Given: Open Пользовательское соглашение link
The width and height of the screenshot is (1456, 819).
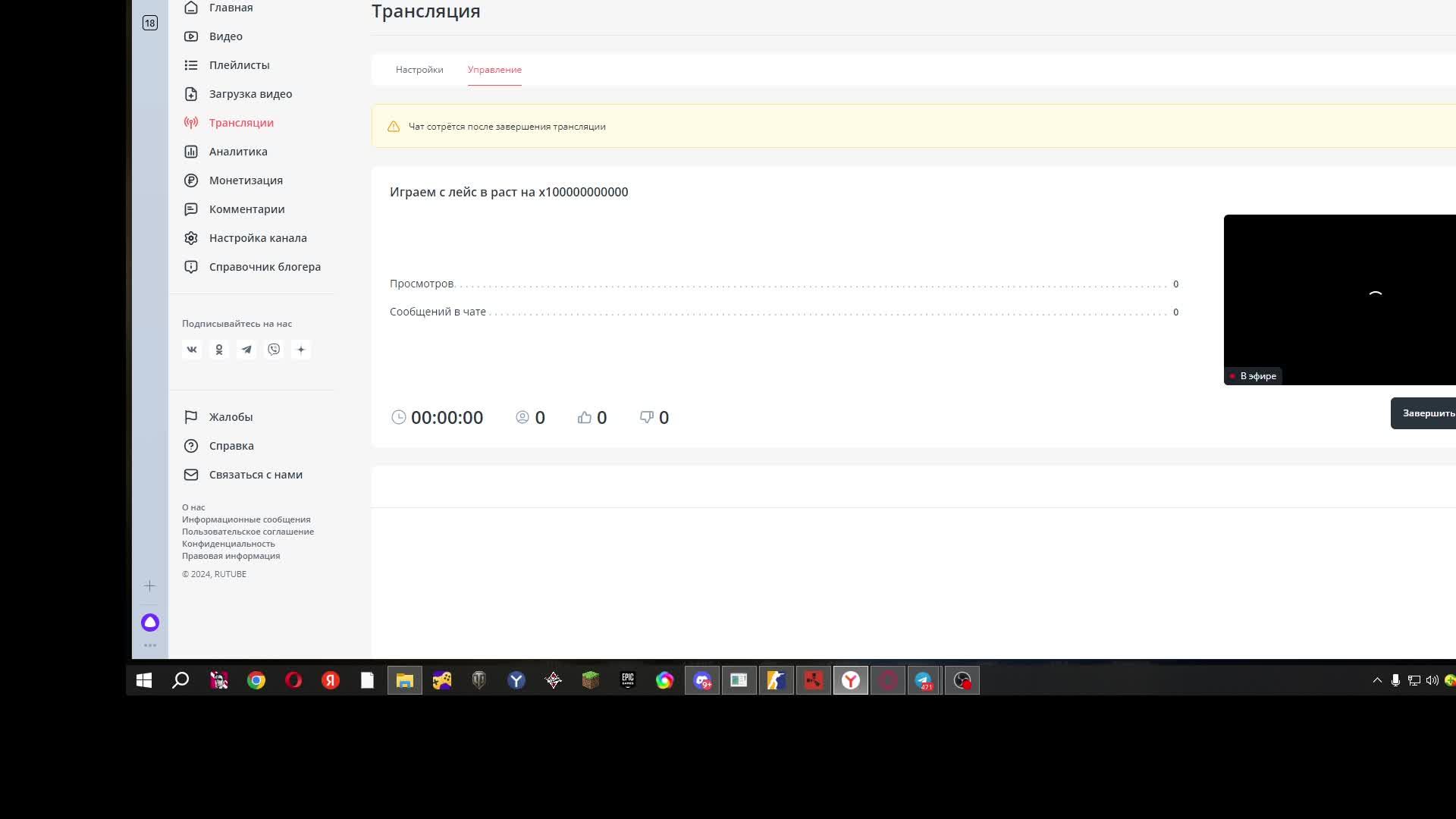Looking at the screenshot, I should coord(249,532).
